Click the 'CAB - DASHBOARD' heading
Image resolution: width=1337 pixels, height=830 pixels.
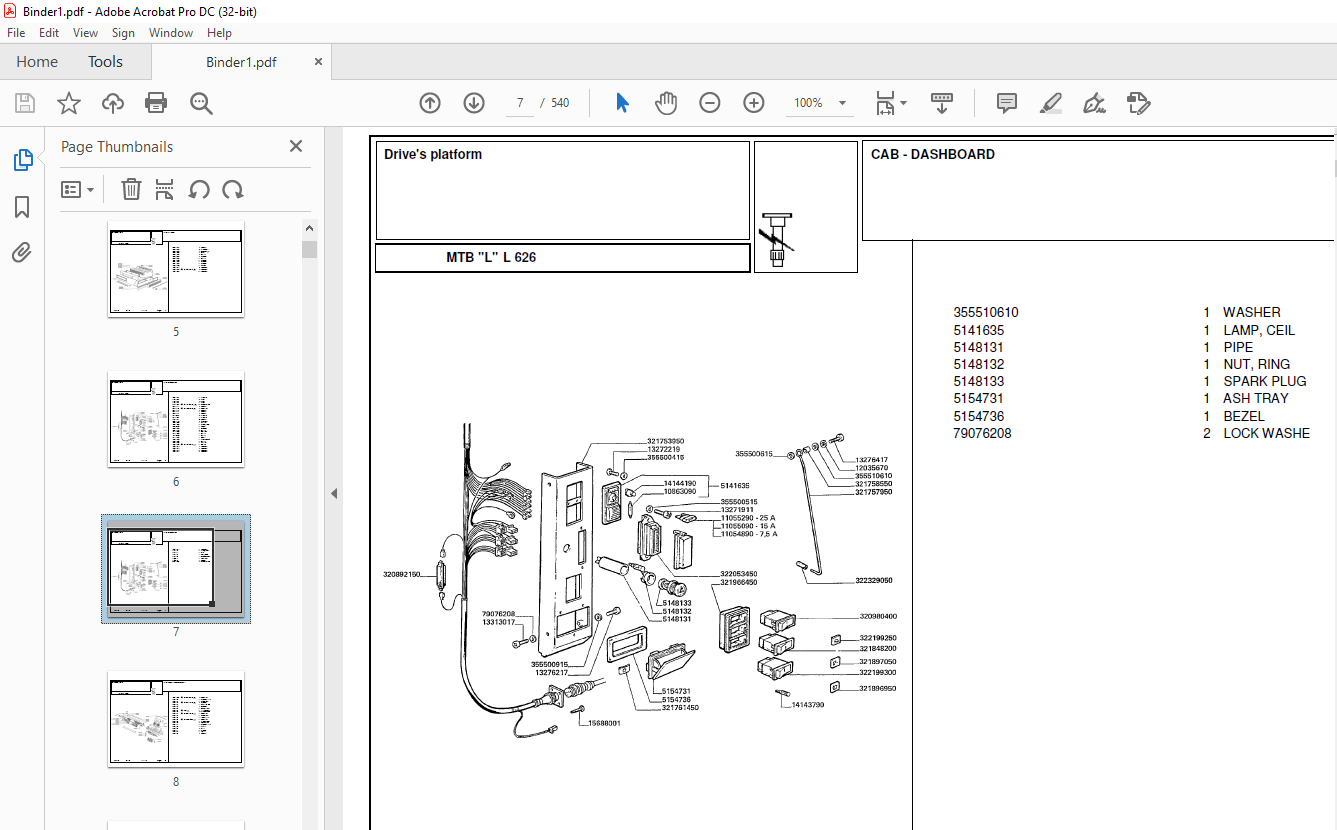933,154
